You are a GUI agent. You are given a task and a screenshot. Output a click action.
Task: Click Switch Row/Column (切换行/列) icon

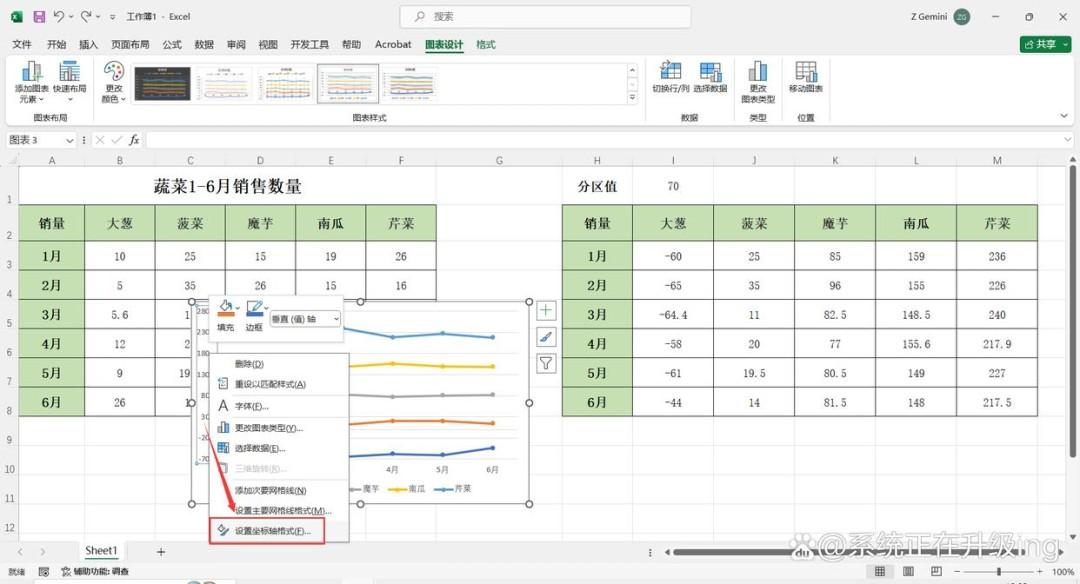(x=670, y=71)
